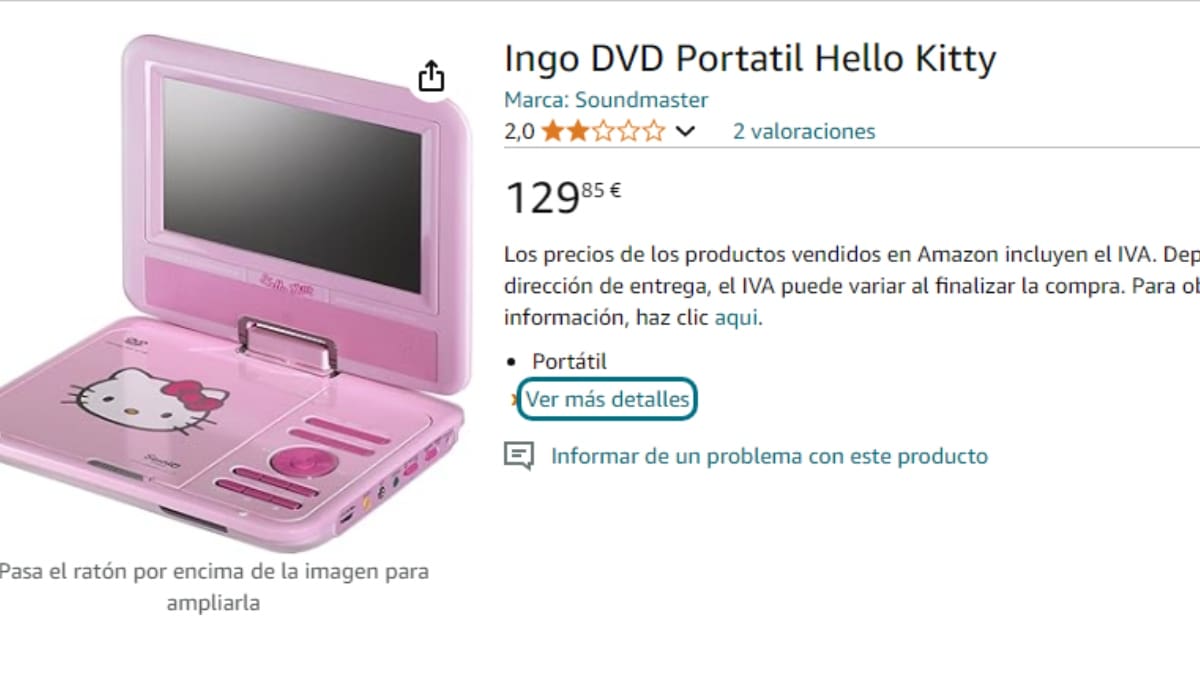Follow the aquí link for IVA information
The height and width of the screenshot is (700, 1200).
tap(737, 318)
